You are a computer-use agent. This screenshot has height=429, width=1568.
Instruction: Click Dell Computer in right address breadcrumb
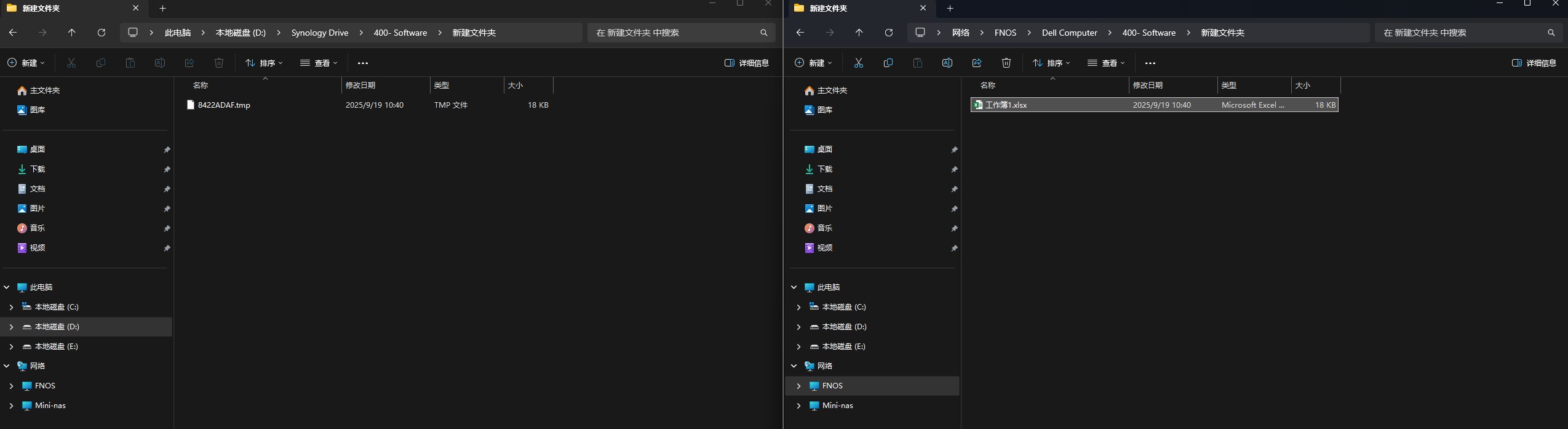tap(1069, 33)
